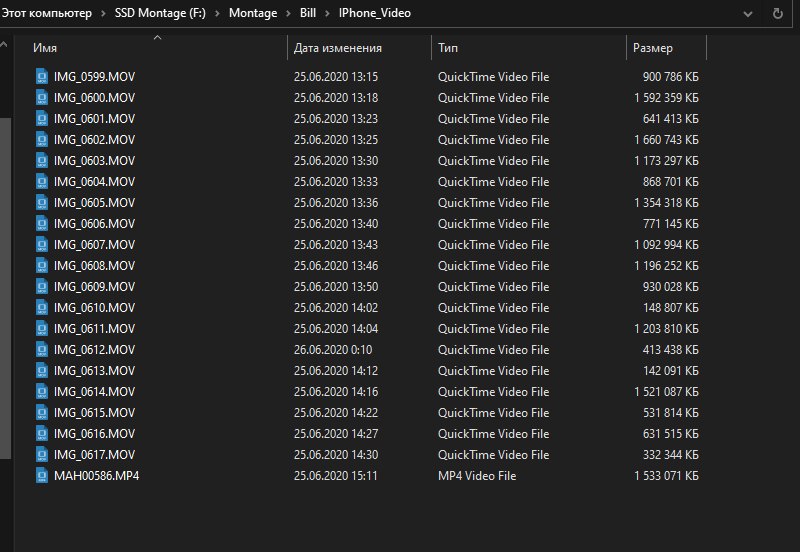
Task: Expand the chevron after Bill in path
Action: click(x=327, y=13)
